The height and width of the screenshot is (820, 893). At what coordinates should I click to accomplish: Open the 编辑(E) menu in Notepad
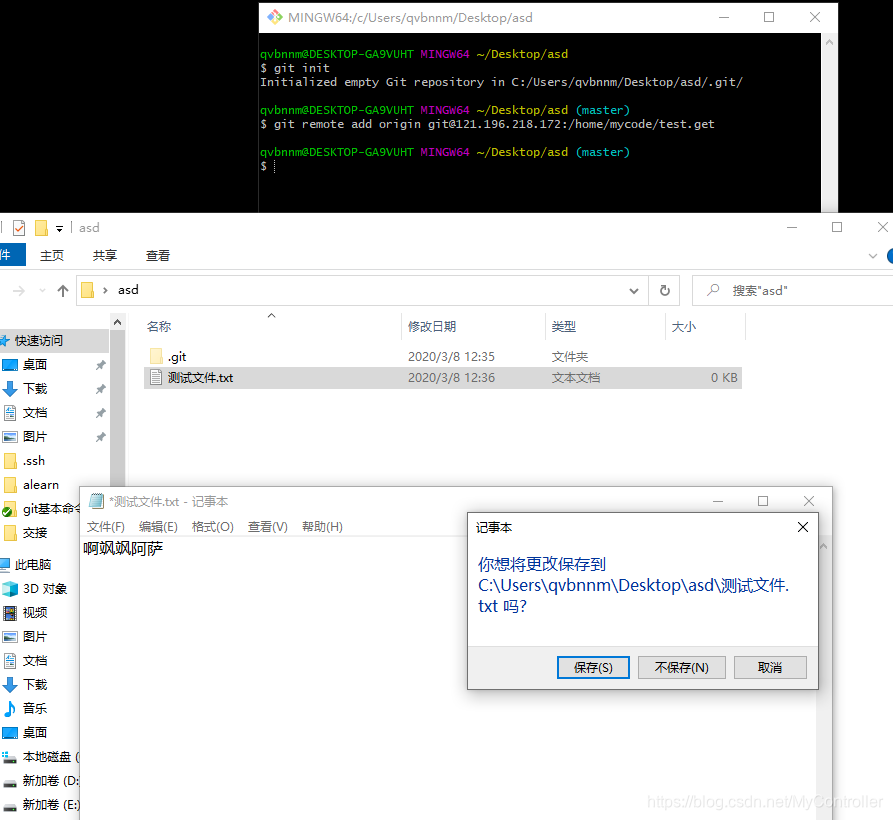pyautogui.click(x=158, y=527)
